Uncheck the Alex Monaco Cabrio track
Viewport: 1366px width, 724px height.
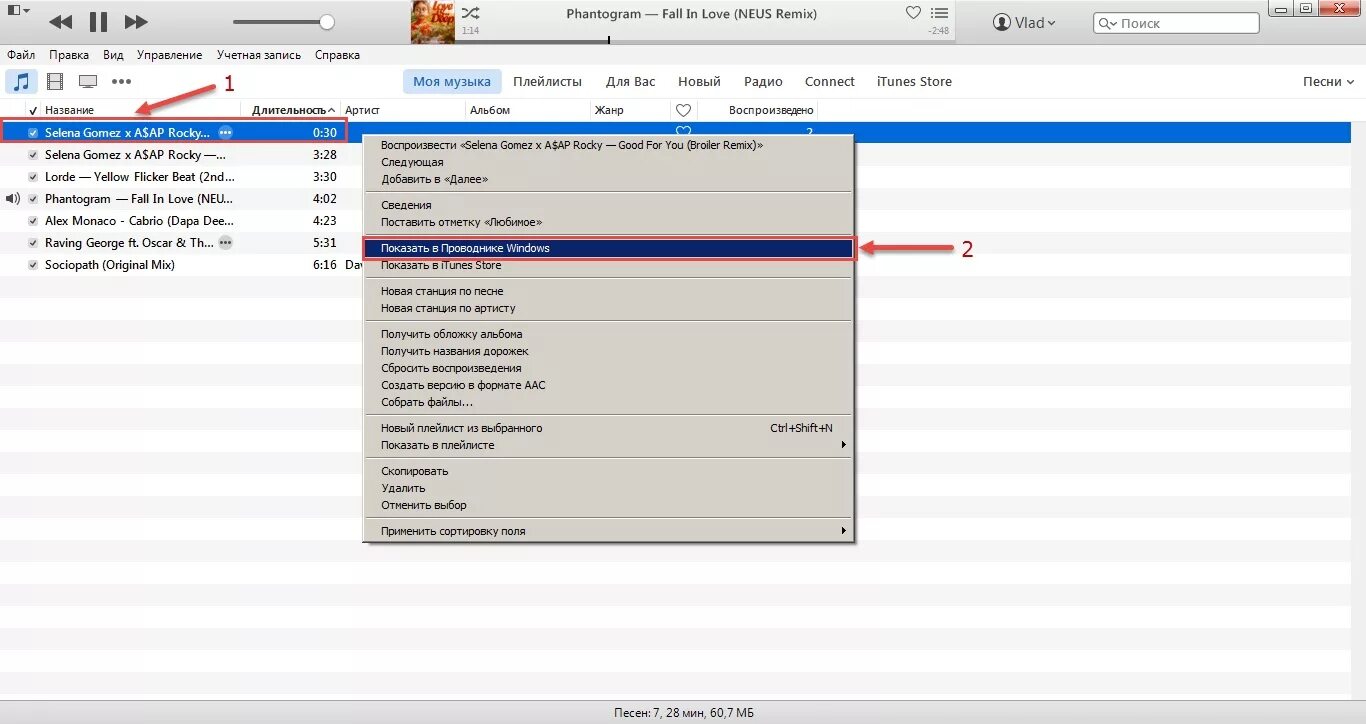click(33, 221)
